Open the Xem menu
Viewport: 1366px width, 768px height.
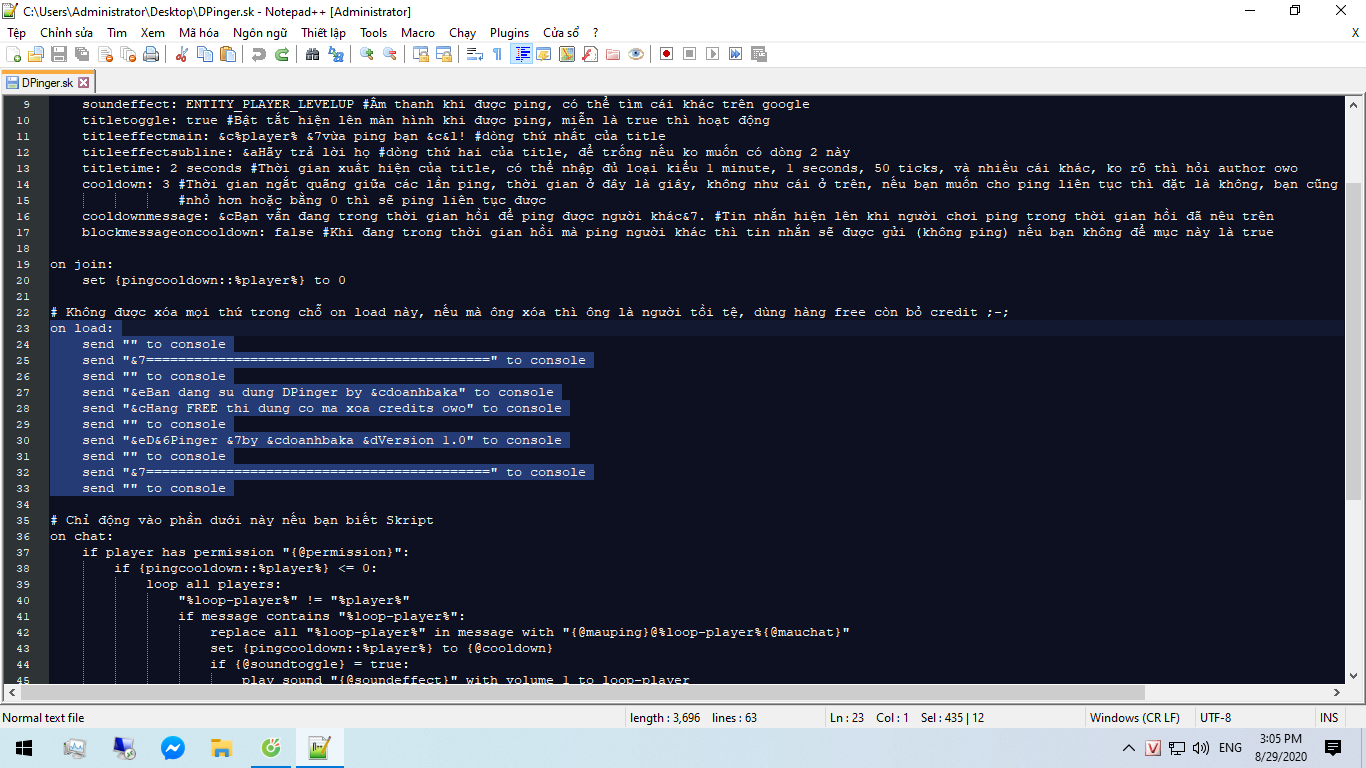tap(153, 33)
